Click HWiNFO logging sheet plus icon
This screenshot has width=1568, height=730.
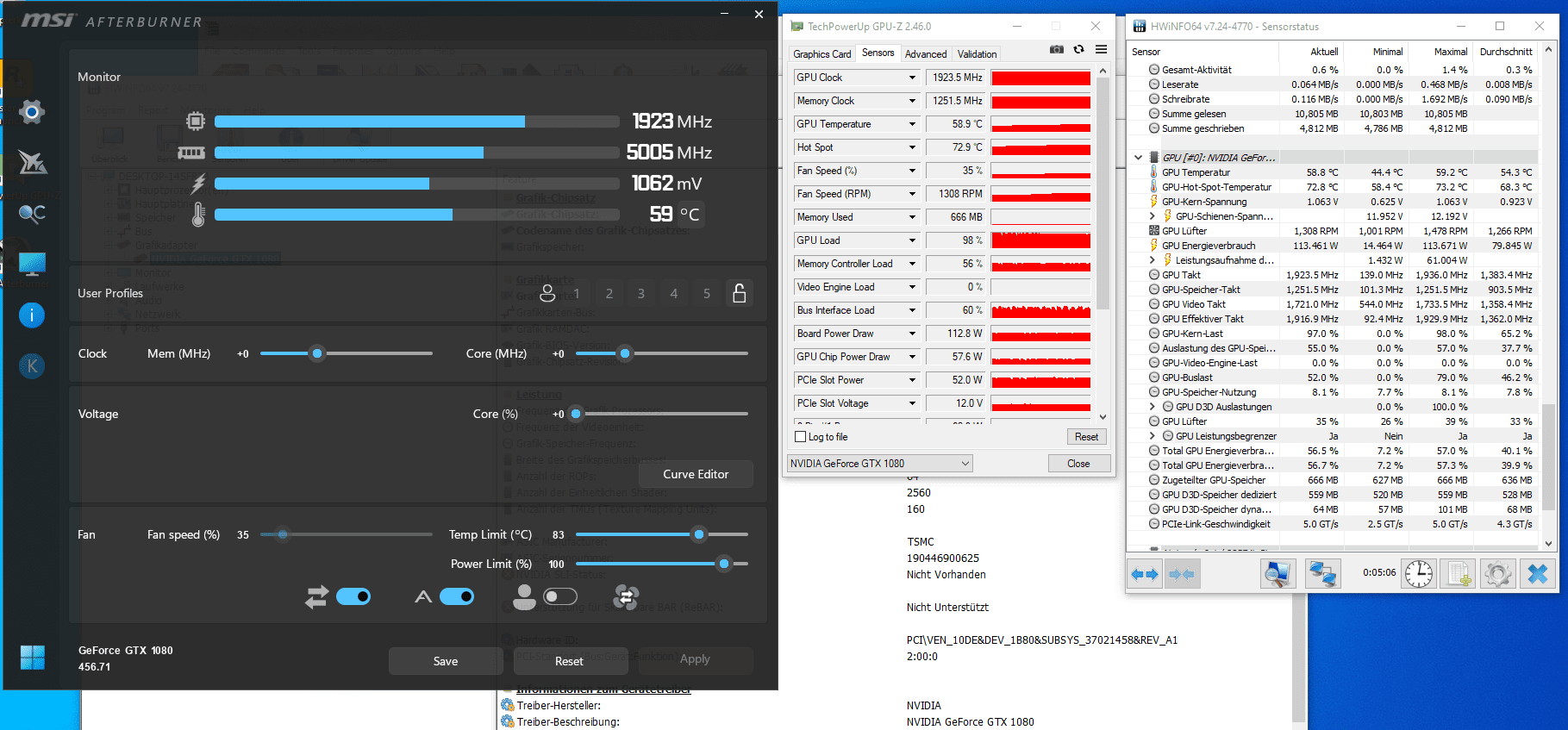pyautogui.click(x=1459, y=574)
